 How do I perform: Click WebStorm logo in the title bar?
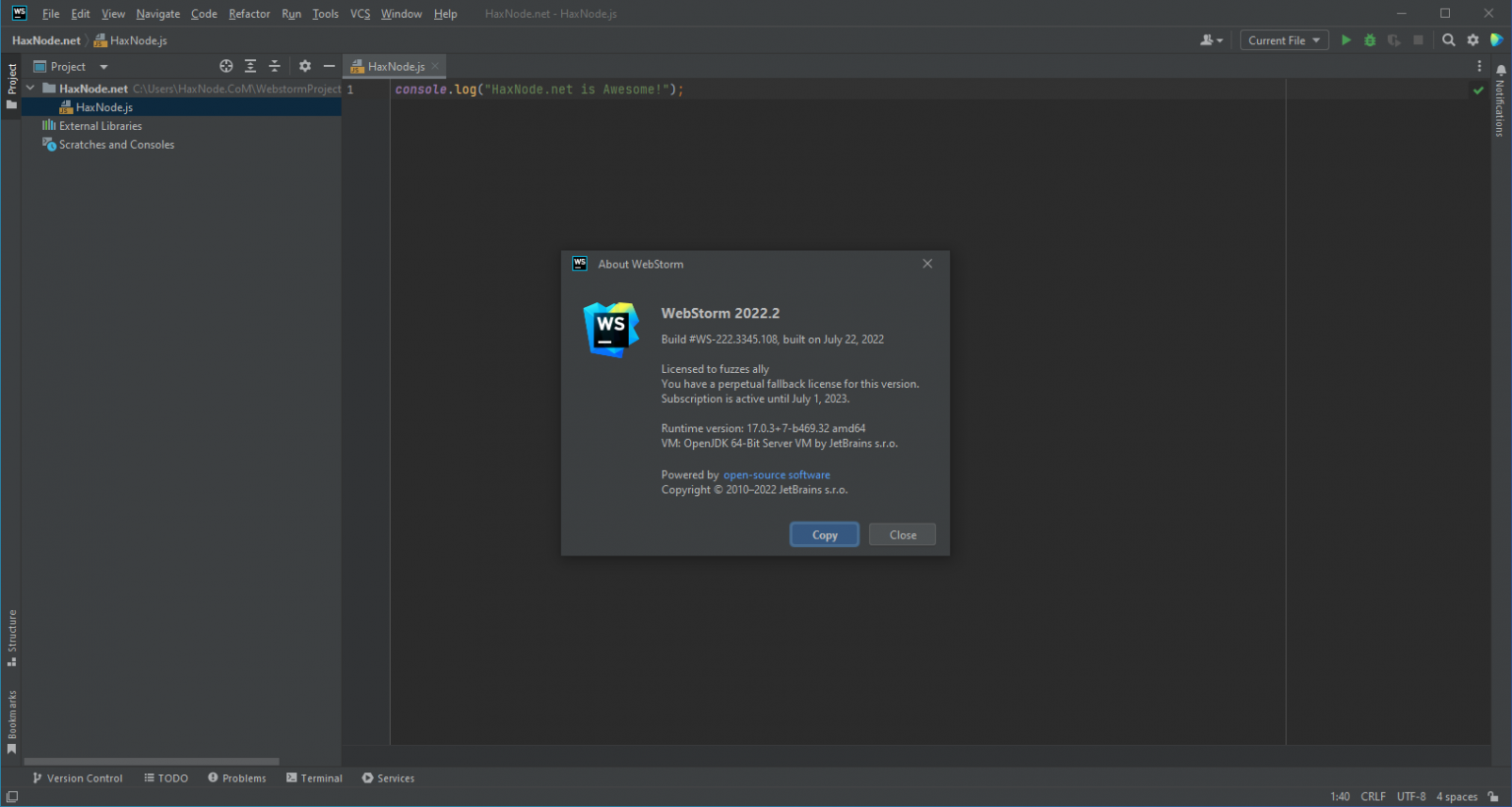click(19, 14)
